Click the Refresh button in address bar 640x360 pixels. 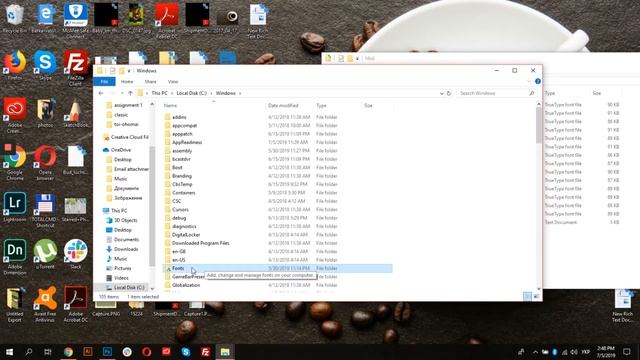449,93
